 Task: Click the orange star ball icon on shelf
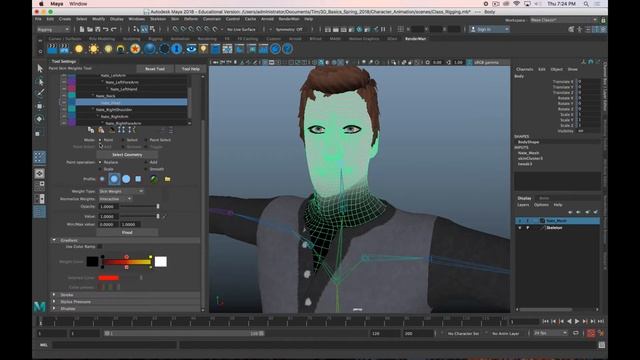point(135,49)
